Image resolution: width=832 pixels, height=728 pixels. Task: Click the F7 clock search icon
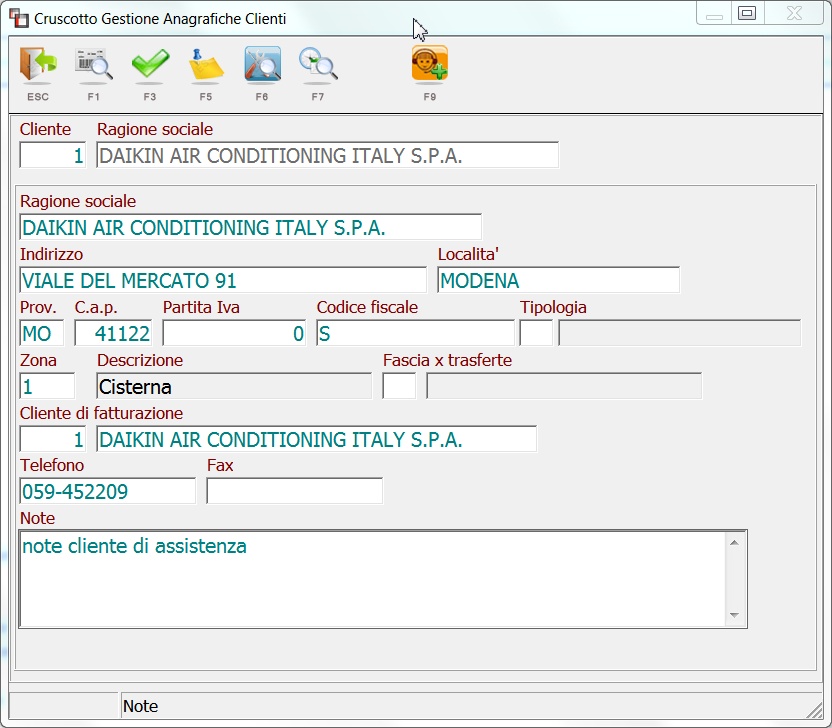(x=318, y=65)
